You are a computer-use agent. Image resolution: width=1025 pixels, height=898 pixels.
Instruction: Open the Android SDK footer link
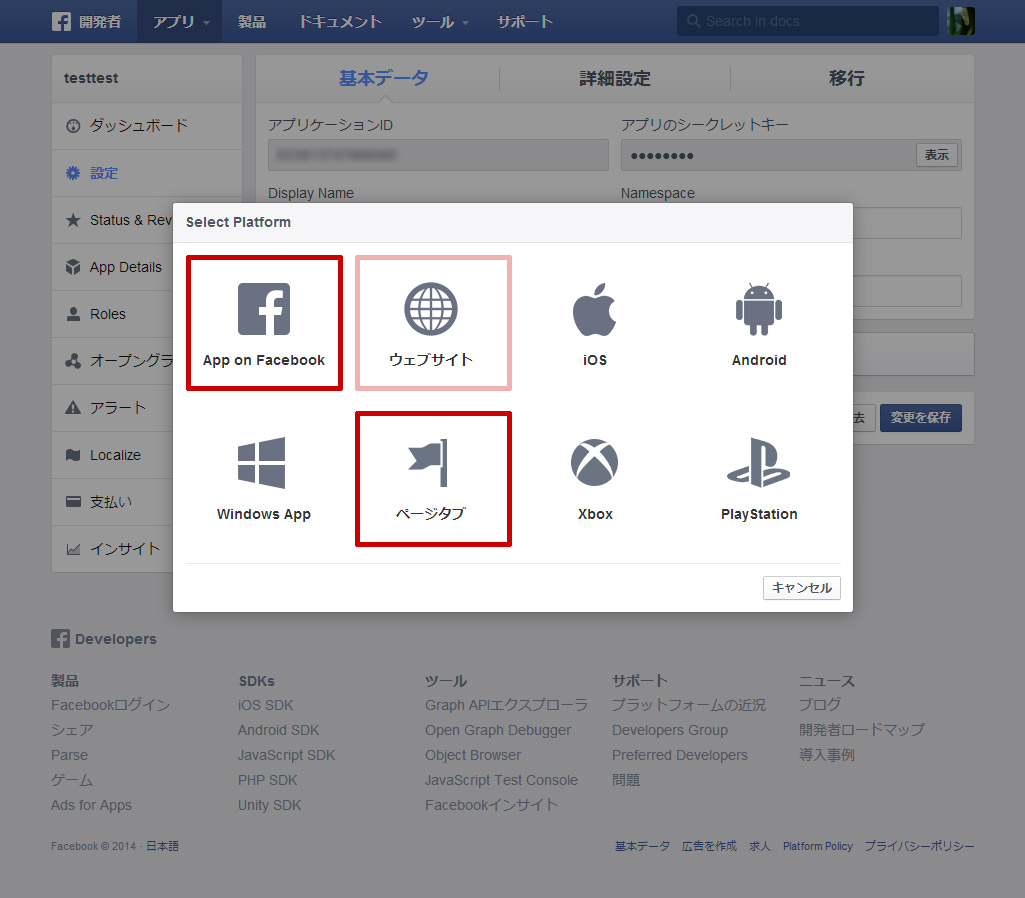278,730
